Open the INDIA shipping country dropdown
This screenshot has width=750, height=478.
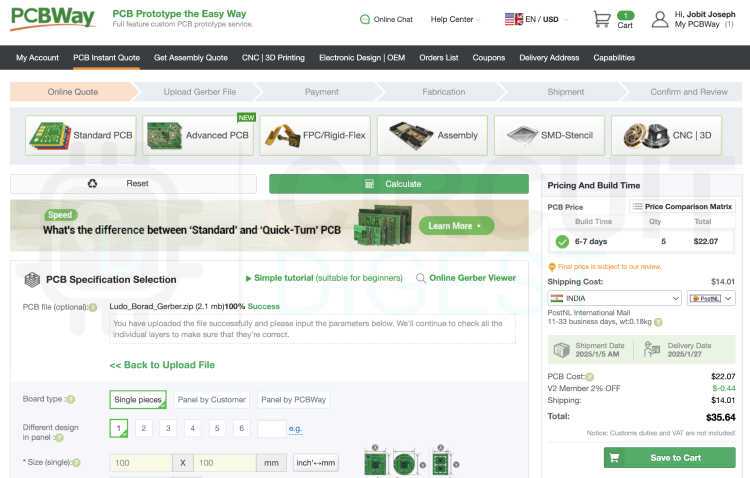pyautogui.click(x=615, y=299)
